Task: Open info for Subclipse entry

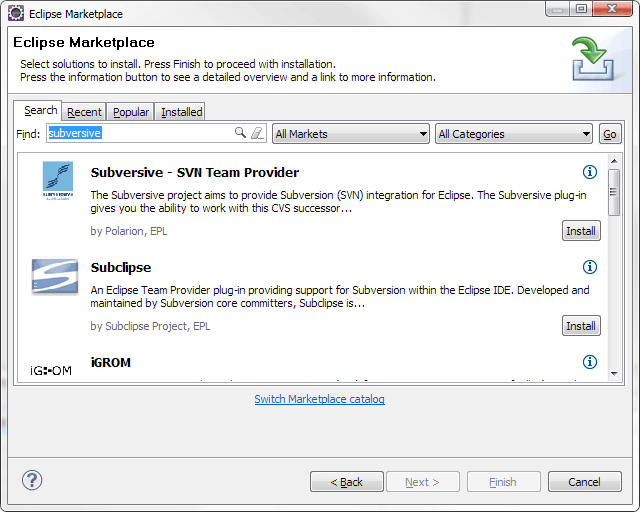Action: 589,267
